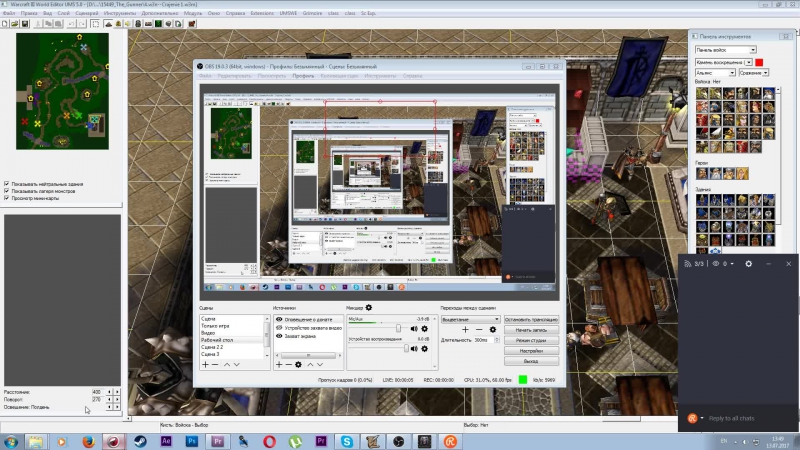This screenshot has height=450, width=800.
Task: Toggle 'Просмотр миникарты' checkbox
Action: coord(7,198)
